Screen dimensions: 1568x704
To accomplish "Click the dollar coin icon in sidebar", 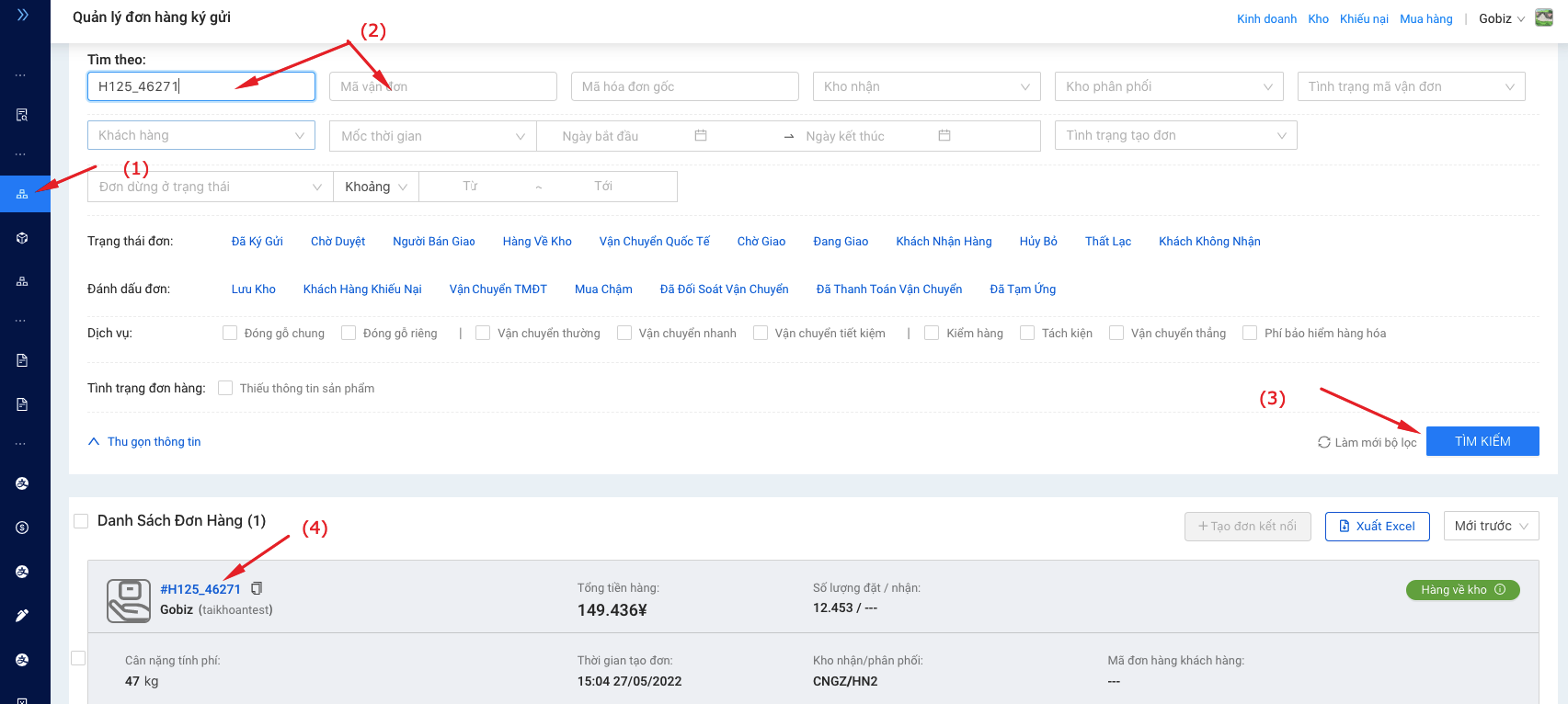I will tap(22, 528).
